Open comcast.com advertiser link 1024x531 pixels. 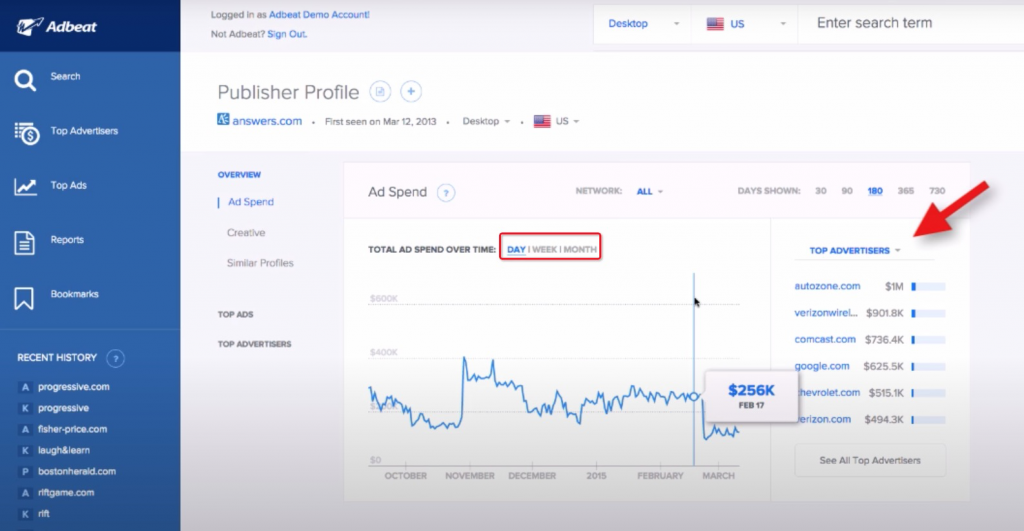coord(825,340)
